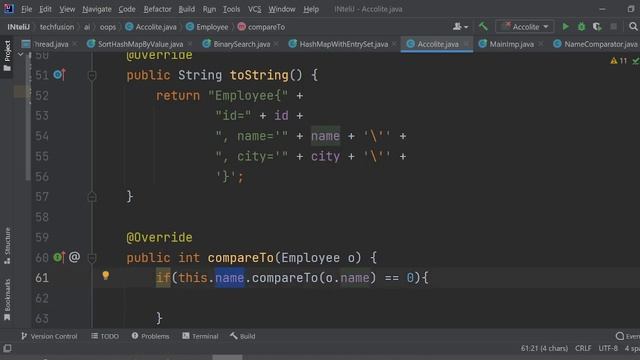Open the Edit menu
The height and width of the screenshot is (360, 640).
point(45,9)
